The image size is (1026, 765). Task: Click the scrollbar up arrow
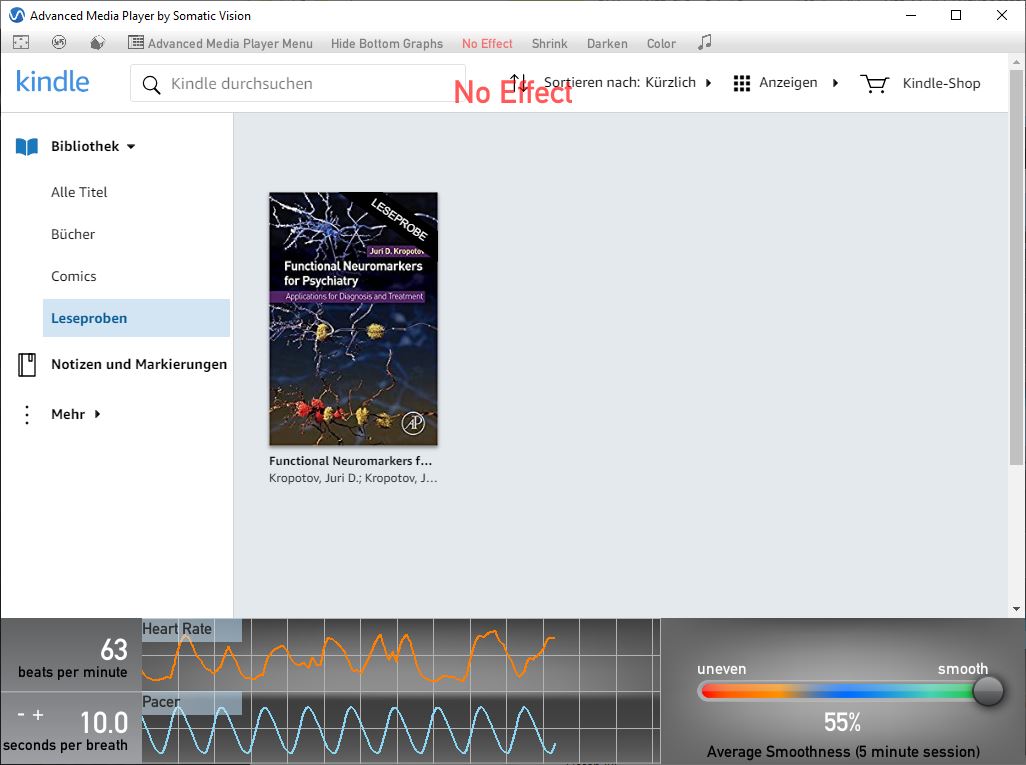pyautogui.click(x=1016, y=62)
